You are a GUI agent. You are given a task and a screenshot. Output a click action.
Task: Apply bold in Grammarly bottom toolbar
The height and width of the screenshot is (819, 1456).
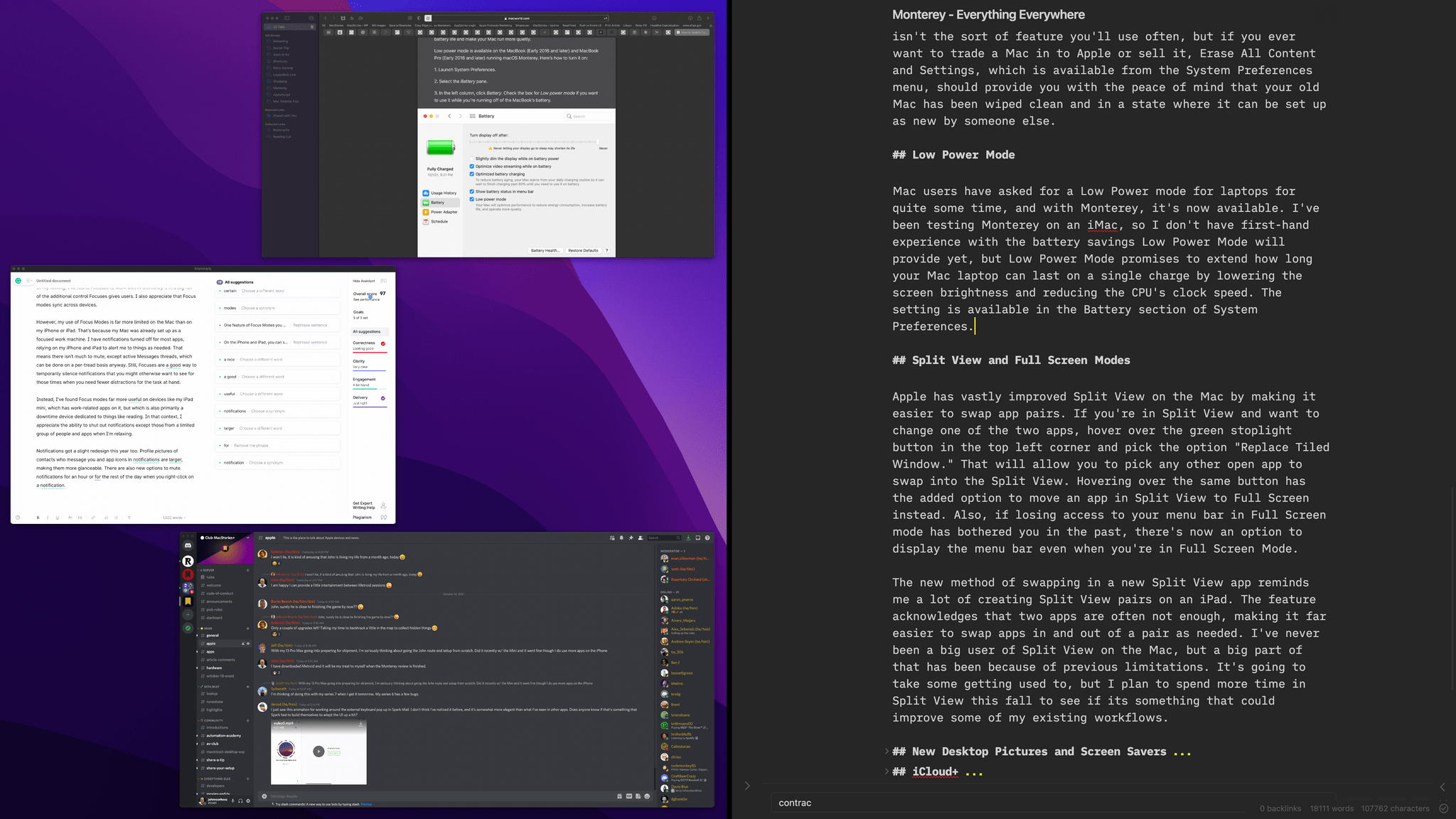pos(38,518)
